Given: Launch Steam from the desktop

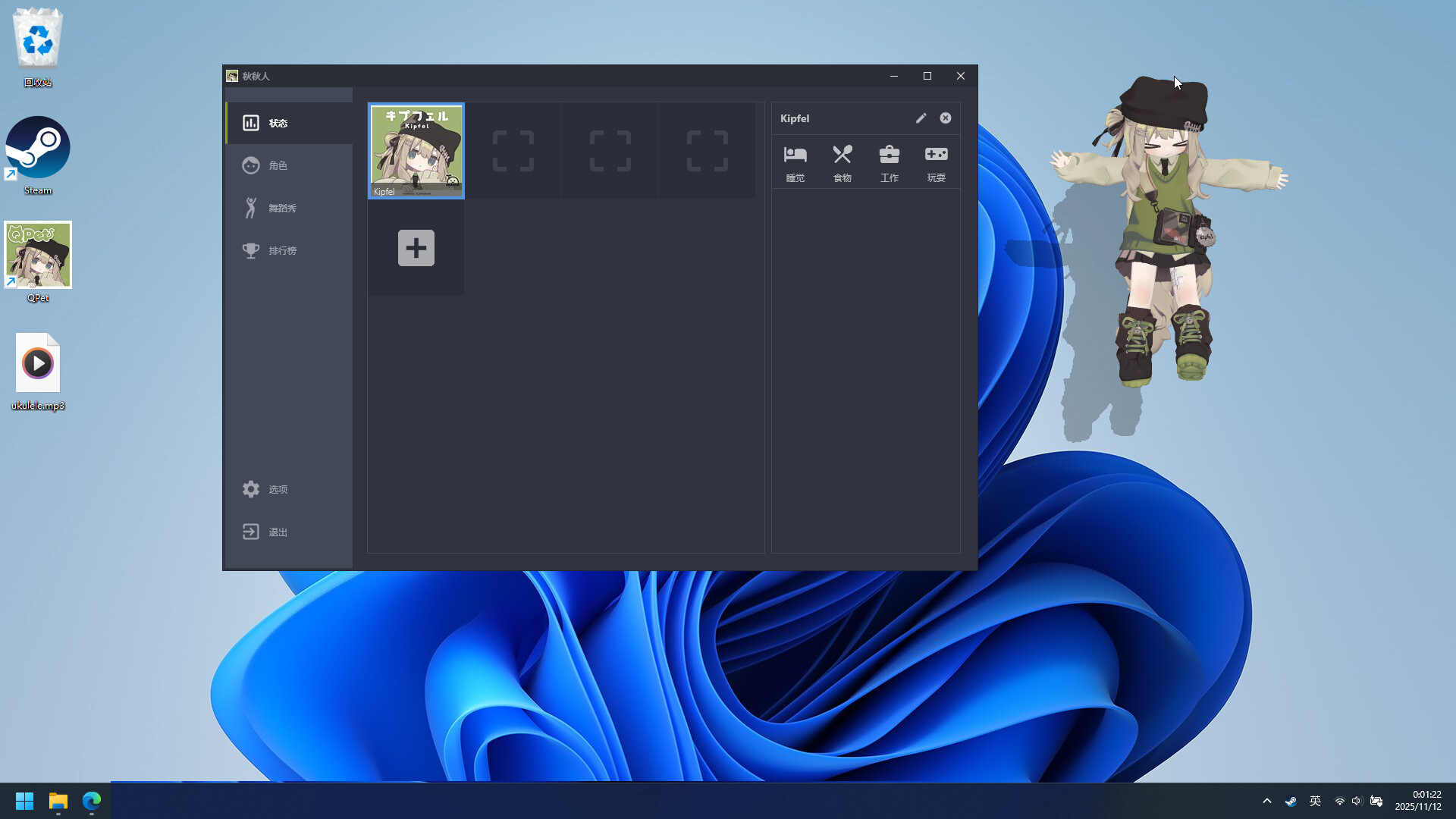Looking at the screenshot, I should (37, 146).
